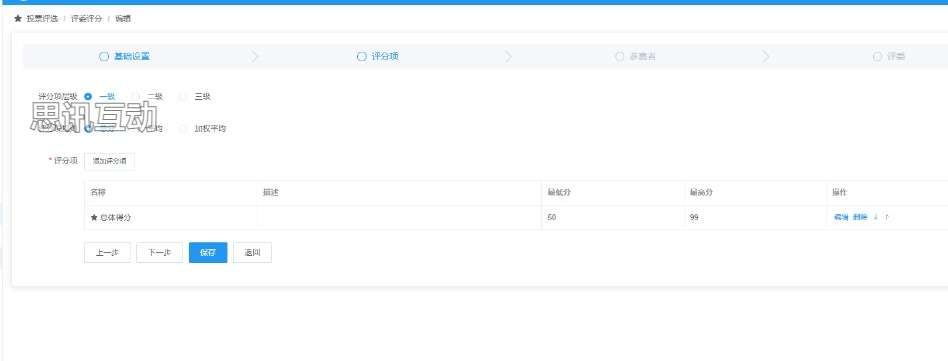Viewport: 948px width, 361px height.
Task: Click the star icon before 总体得分
Action: tap(94, 217)
